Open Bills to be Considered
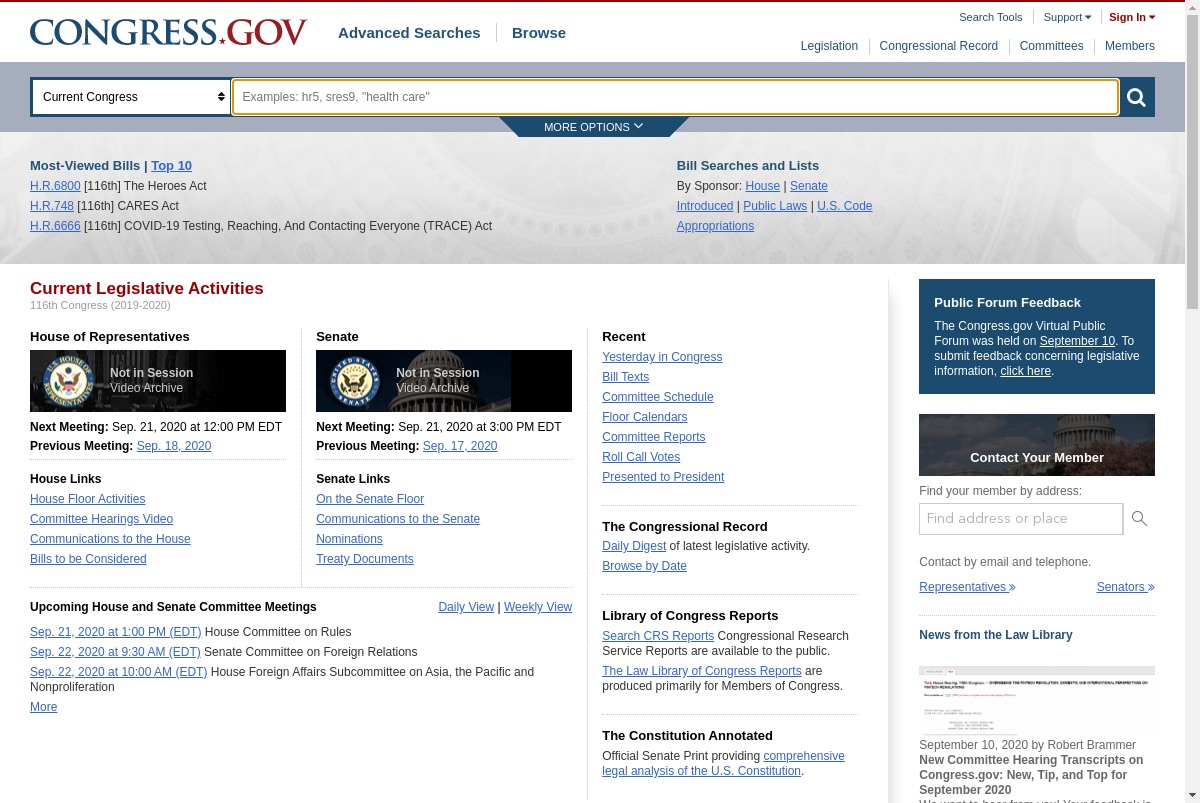The image size is (1200, 803). coord(88,559)
